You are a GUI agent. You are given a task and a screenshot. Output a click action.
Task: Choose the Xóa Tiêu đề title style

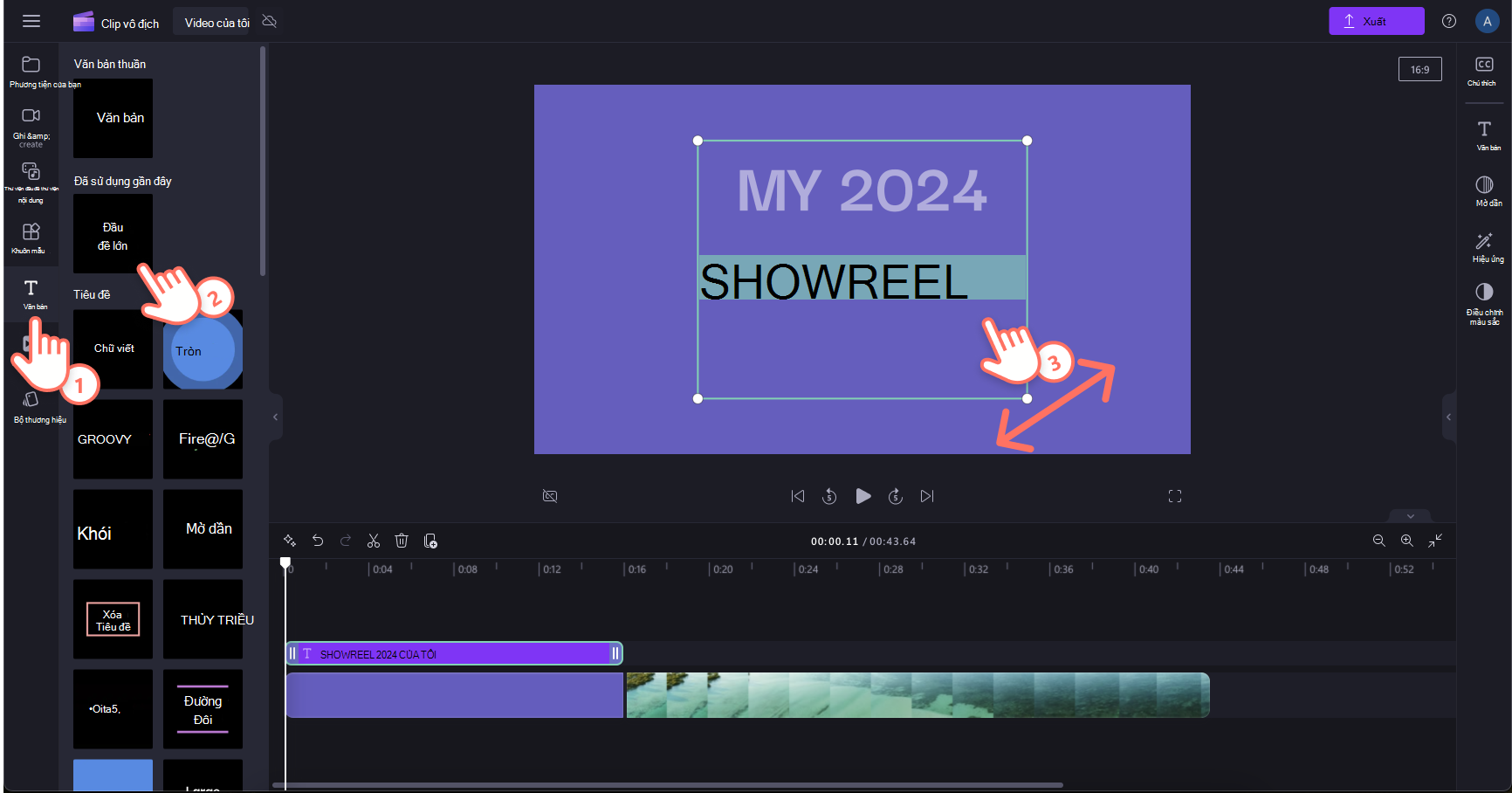point(113,619)
